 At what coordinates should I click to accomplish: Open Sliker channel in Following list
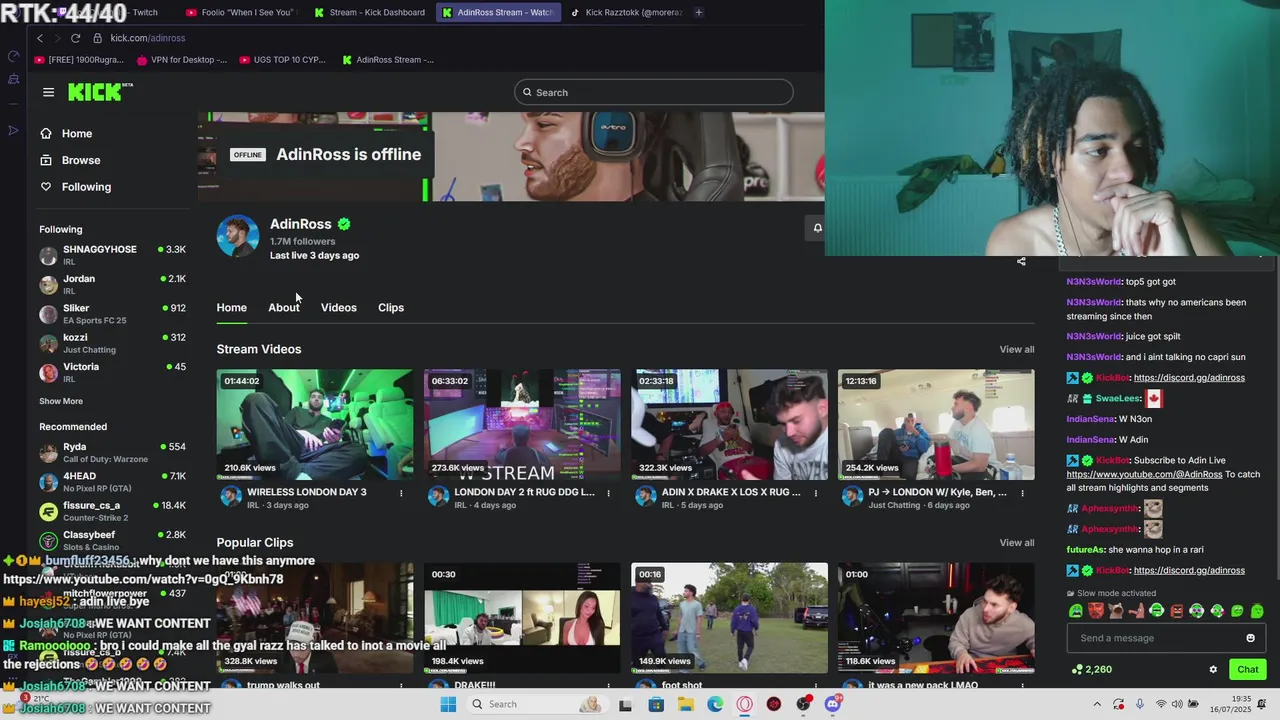click(112, 314)
